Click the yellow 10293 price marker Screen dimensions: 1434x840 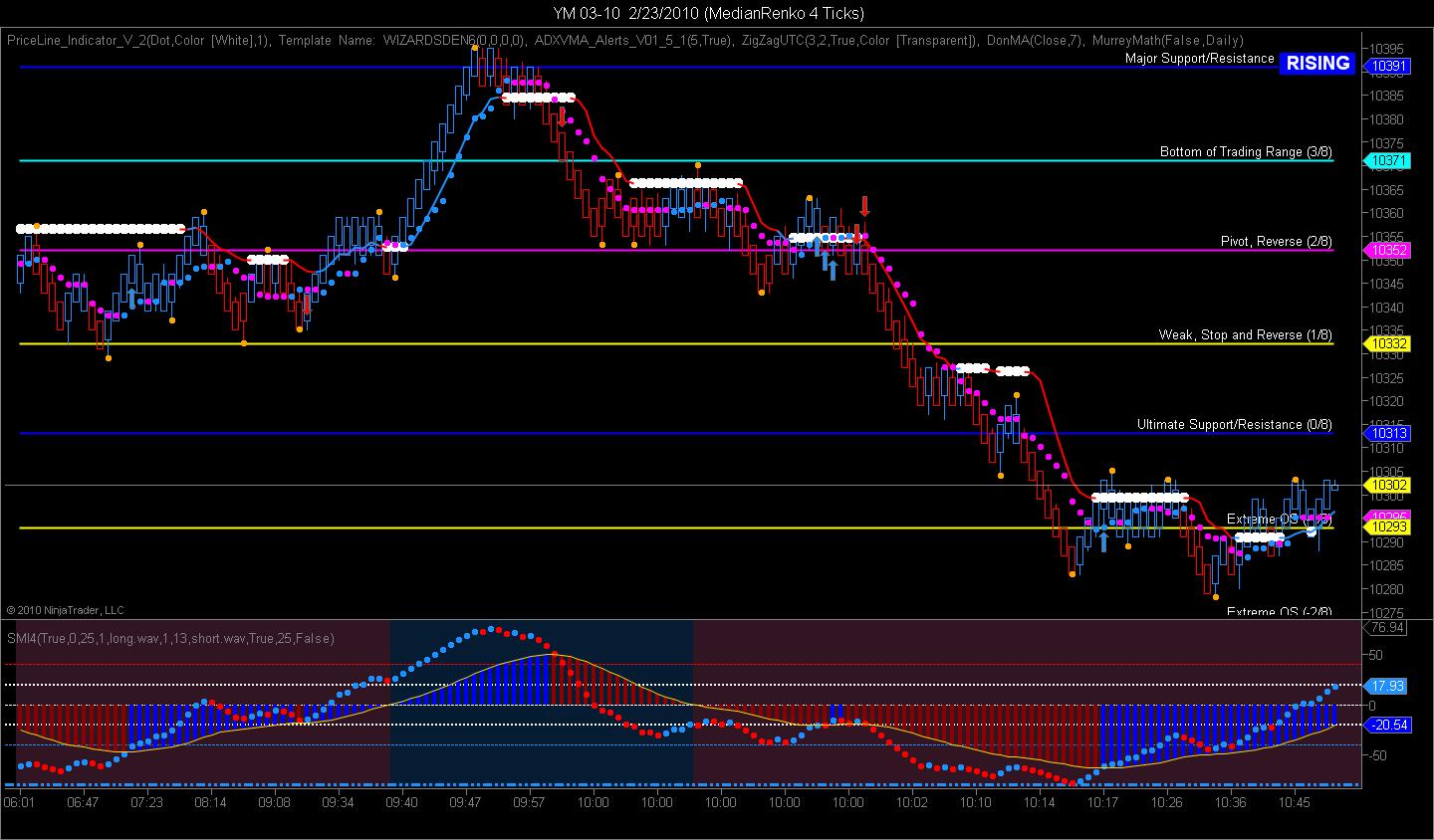1388,526
